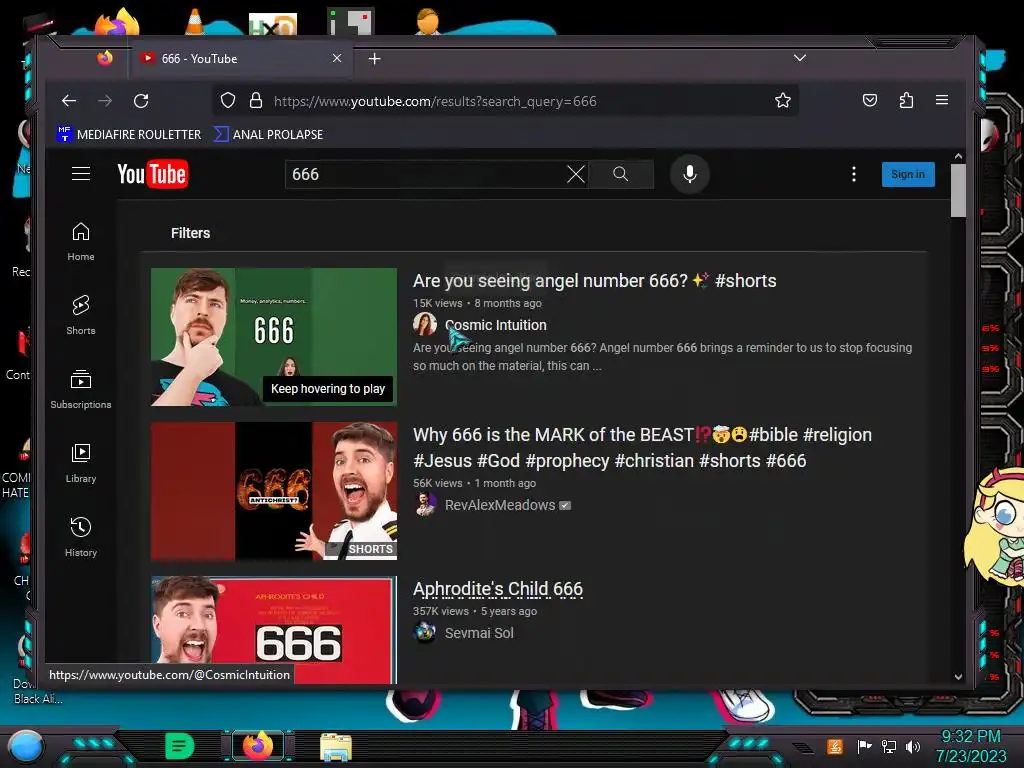Open Subscriptions in YouTube sidebar
Viewport: 1024px width, 768px height.
[x=81, y=389]
